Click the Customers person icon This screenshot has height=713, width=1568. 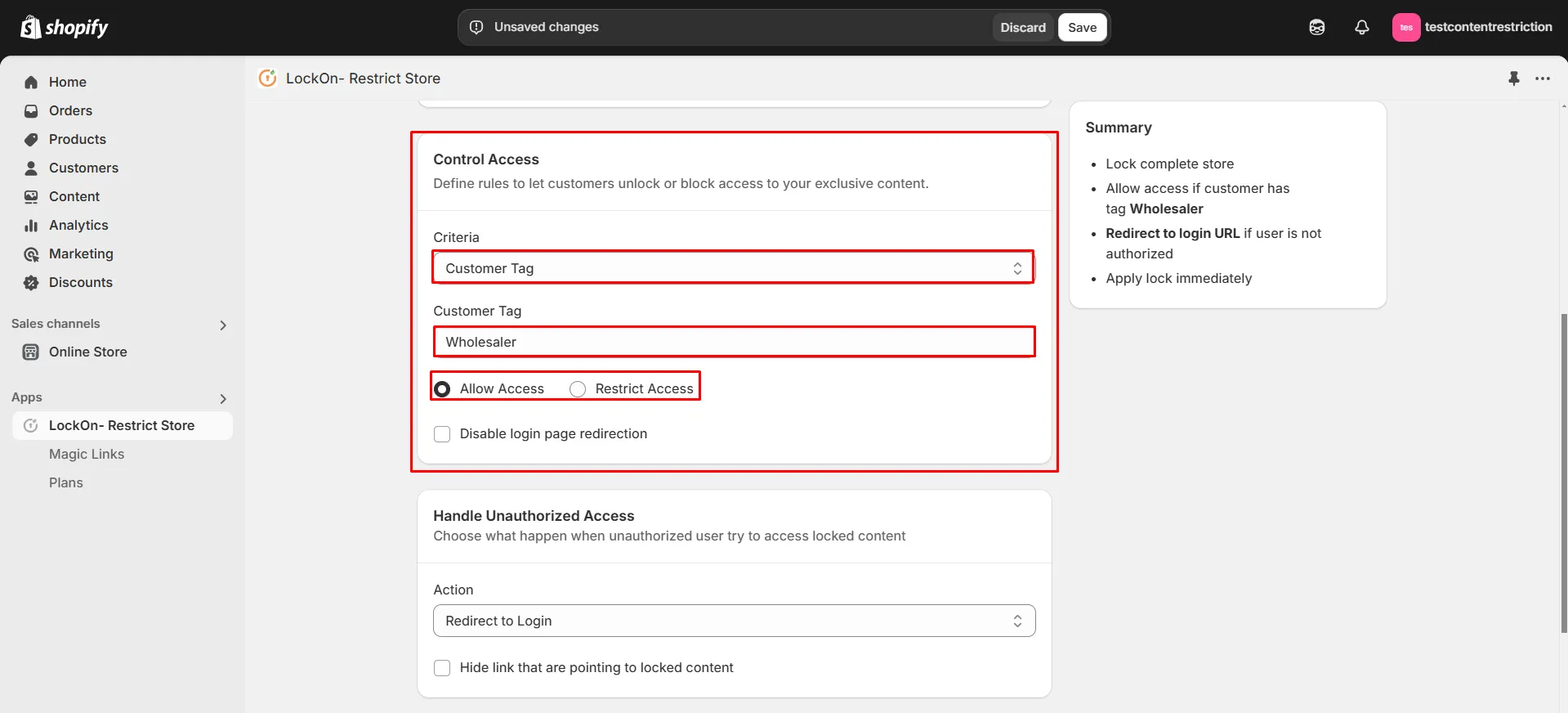(31, 168)
